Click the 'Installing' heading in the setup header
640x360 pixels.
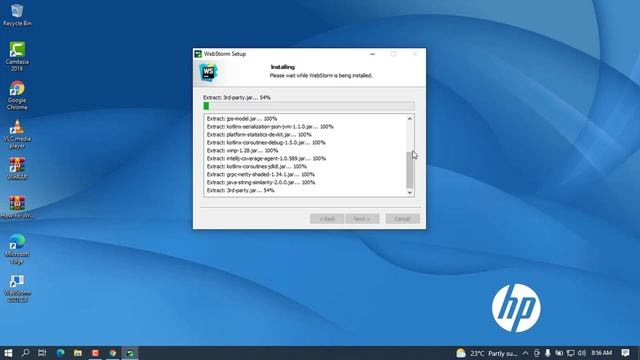[x=282, y=67]
